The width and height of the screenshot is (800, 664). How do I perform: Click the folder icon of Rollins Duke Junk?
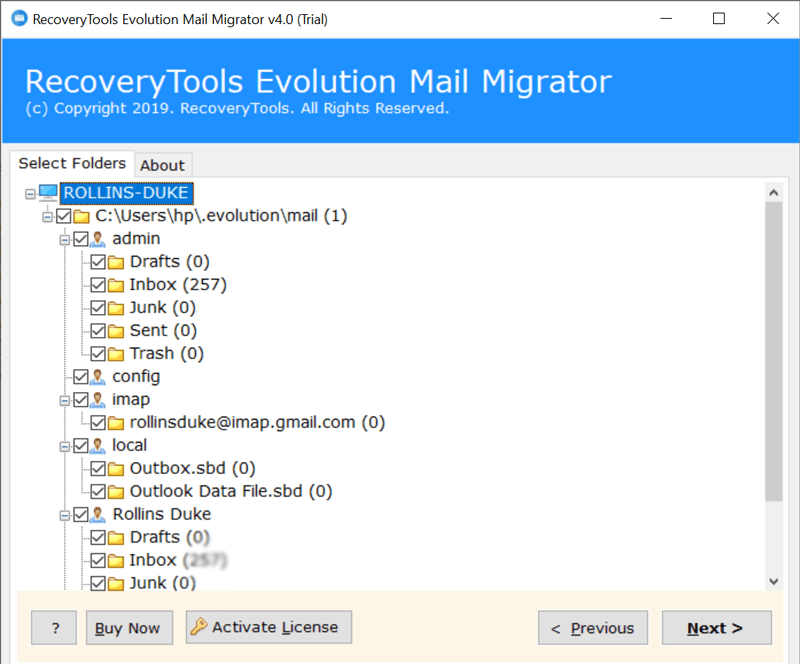click(116, 583)
